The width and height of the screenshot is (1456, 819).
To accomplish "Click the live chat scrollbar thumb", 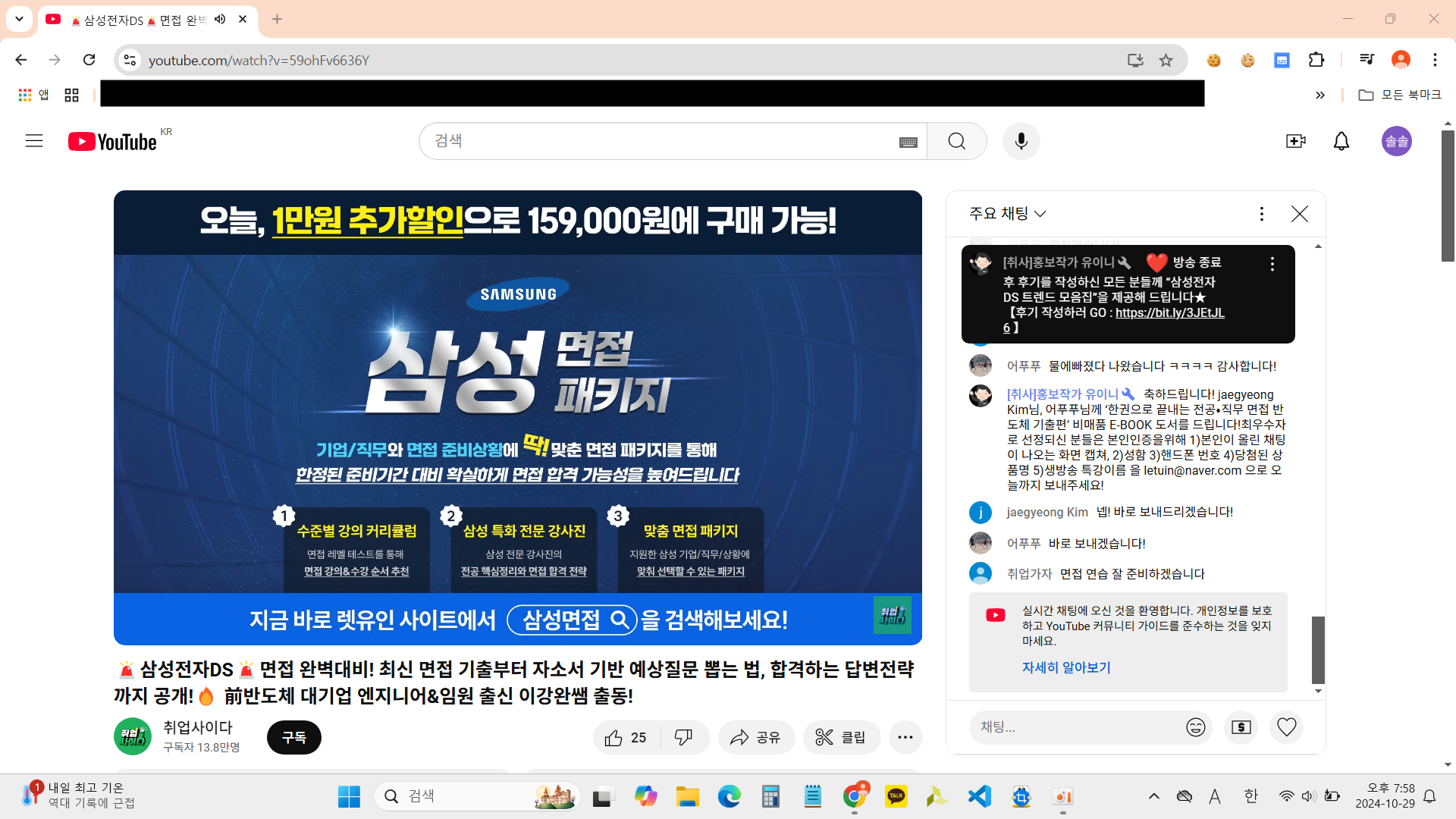I will [1318, 649].
